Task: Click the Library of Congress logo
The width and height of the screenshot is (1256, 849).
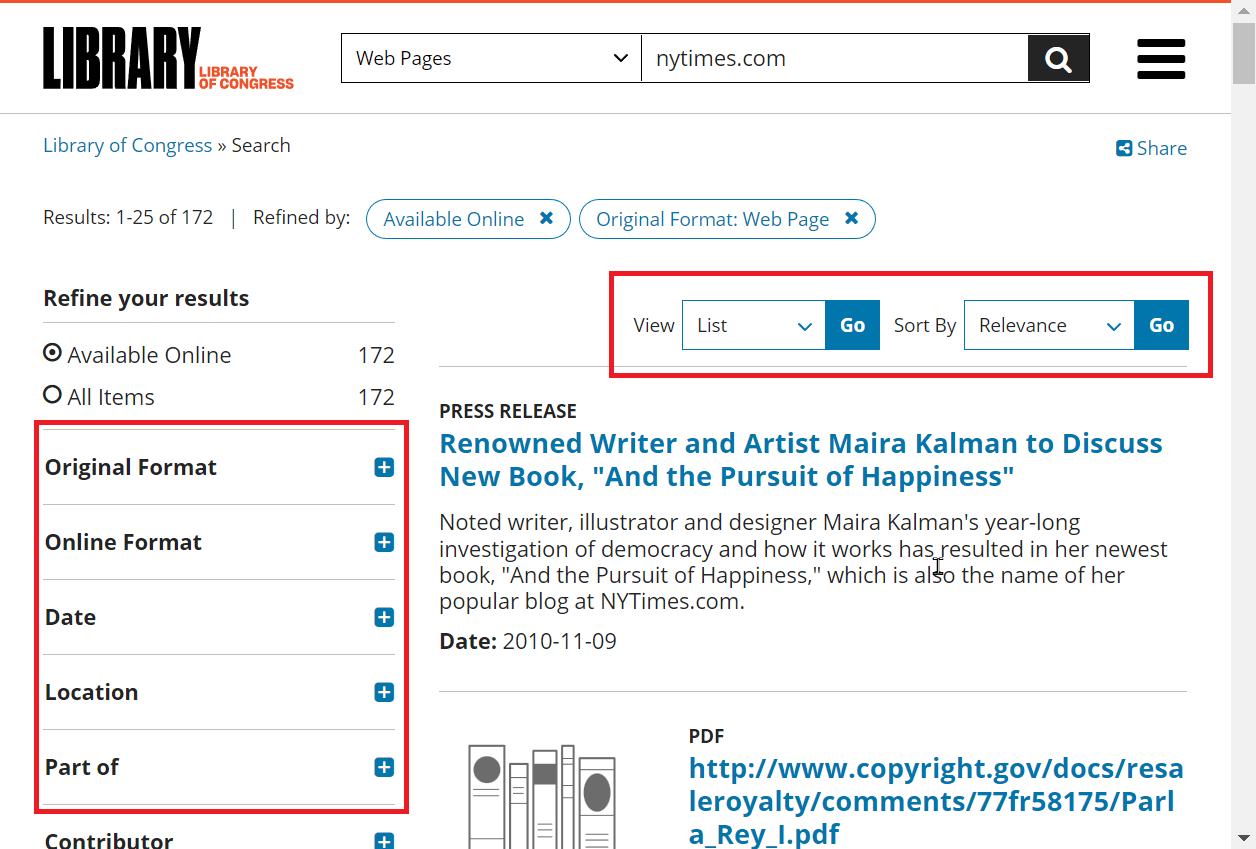Action: coord(168,59)
